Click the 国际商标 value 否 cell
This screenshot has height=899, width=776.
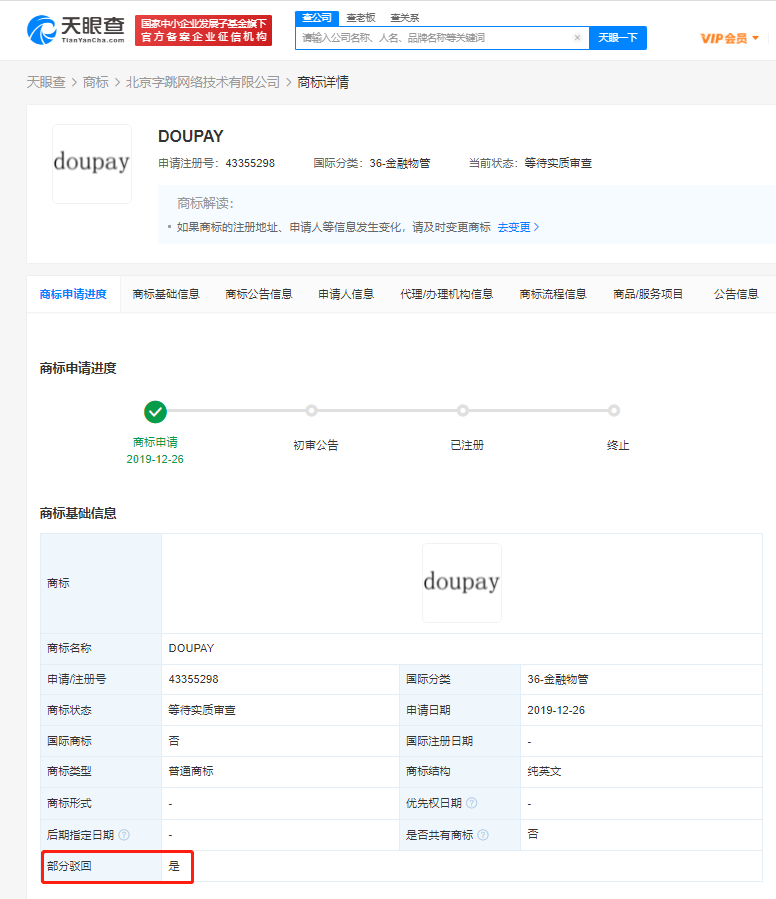[x=280, y=741]
